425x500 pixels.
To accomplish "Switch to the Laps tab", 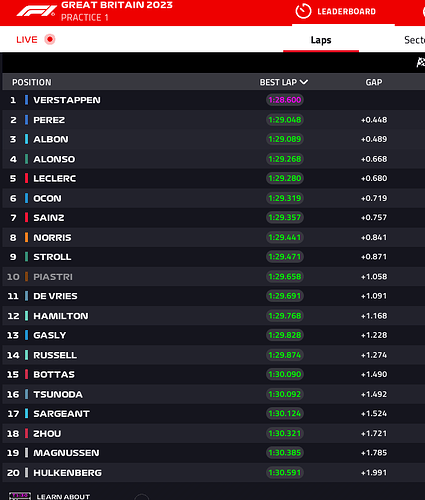I will [x=321, y=40].
